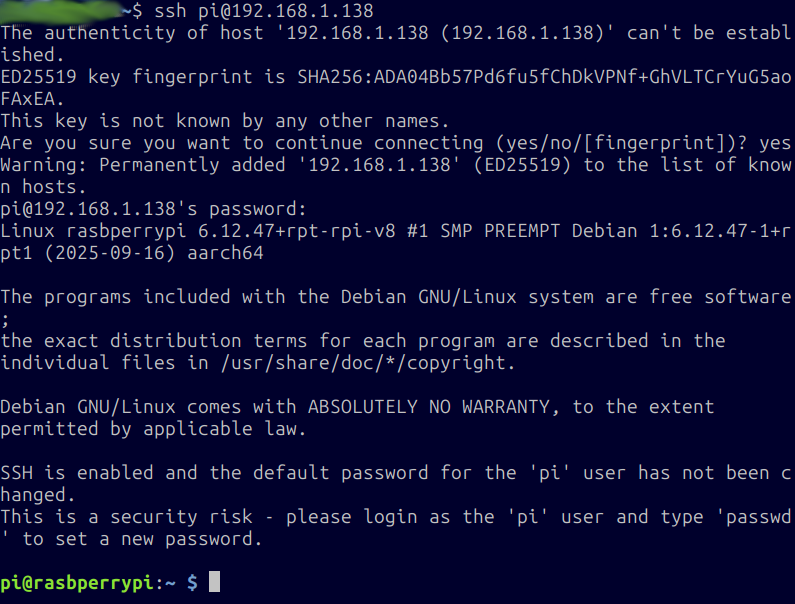The height and width of the screenshot is (604, 795).
Task: Click the typed 'yes' answer
Action: tap(776, 143)
